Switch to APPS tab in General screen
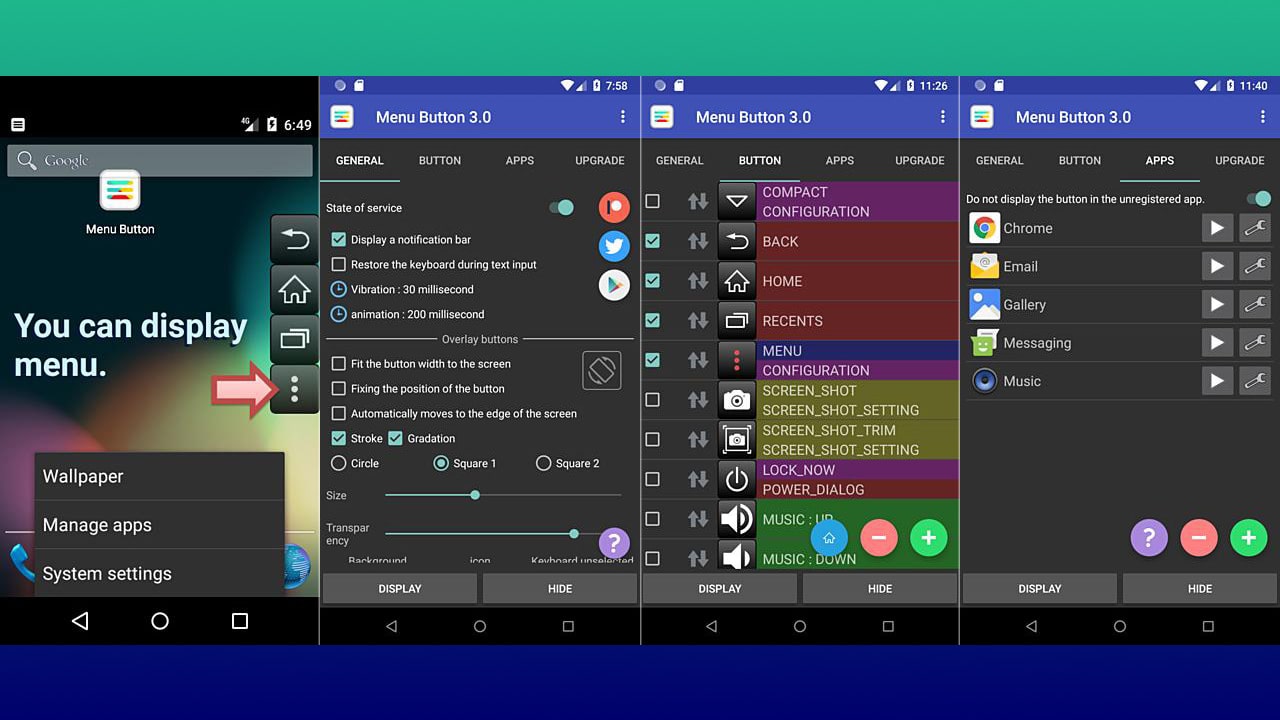Image resolution: width=1280 pixels, height=720 pixels. click(x=520, y=160)
